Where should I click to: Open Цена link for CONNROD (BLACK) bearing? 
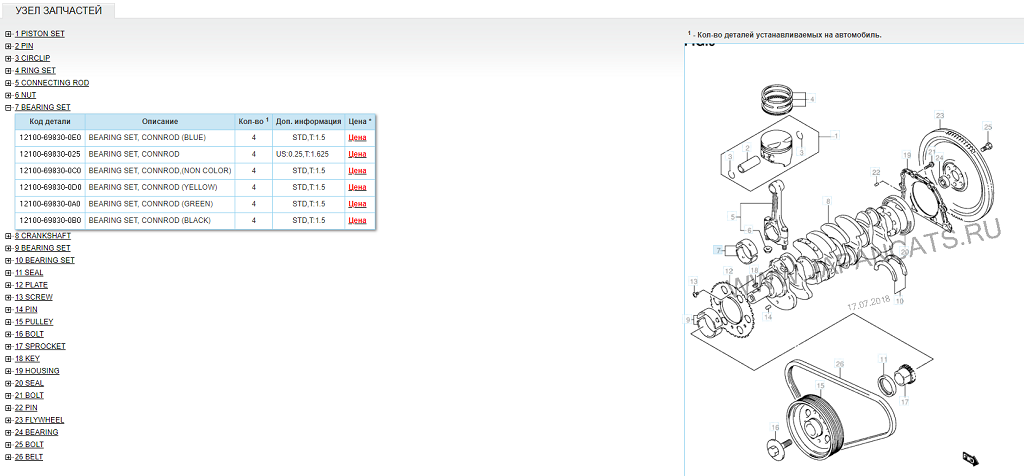[x=357, y=220]
